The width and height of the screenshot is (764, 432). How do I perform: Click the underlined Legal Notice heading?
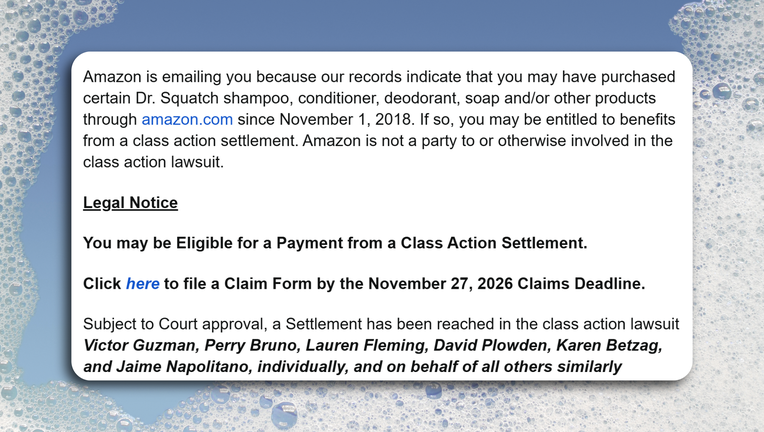pos(130,203)
